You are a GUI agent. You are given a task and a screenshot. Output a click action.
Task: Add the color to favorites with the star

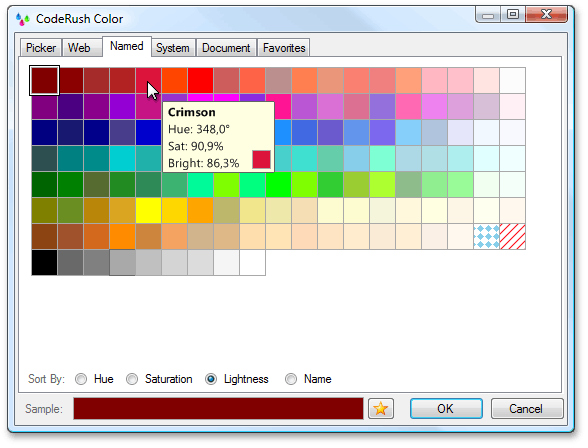(381, 408)
